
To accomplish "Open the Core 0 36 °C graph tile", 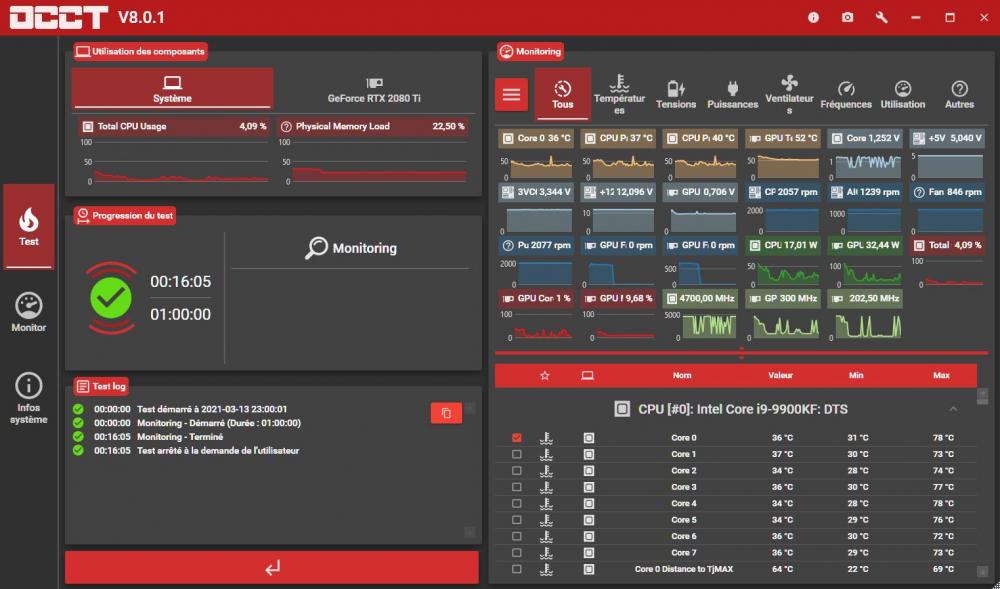I will pyautogui.click(x=536, y=156).
